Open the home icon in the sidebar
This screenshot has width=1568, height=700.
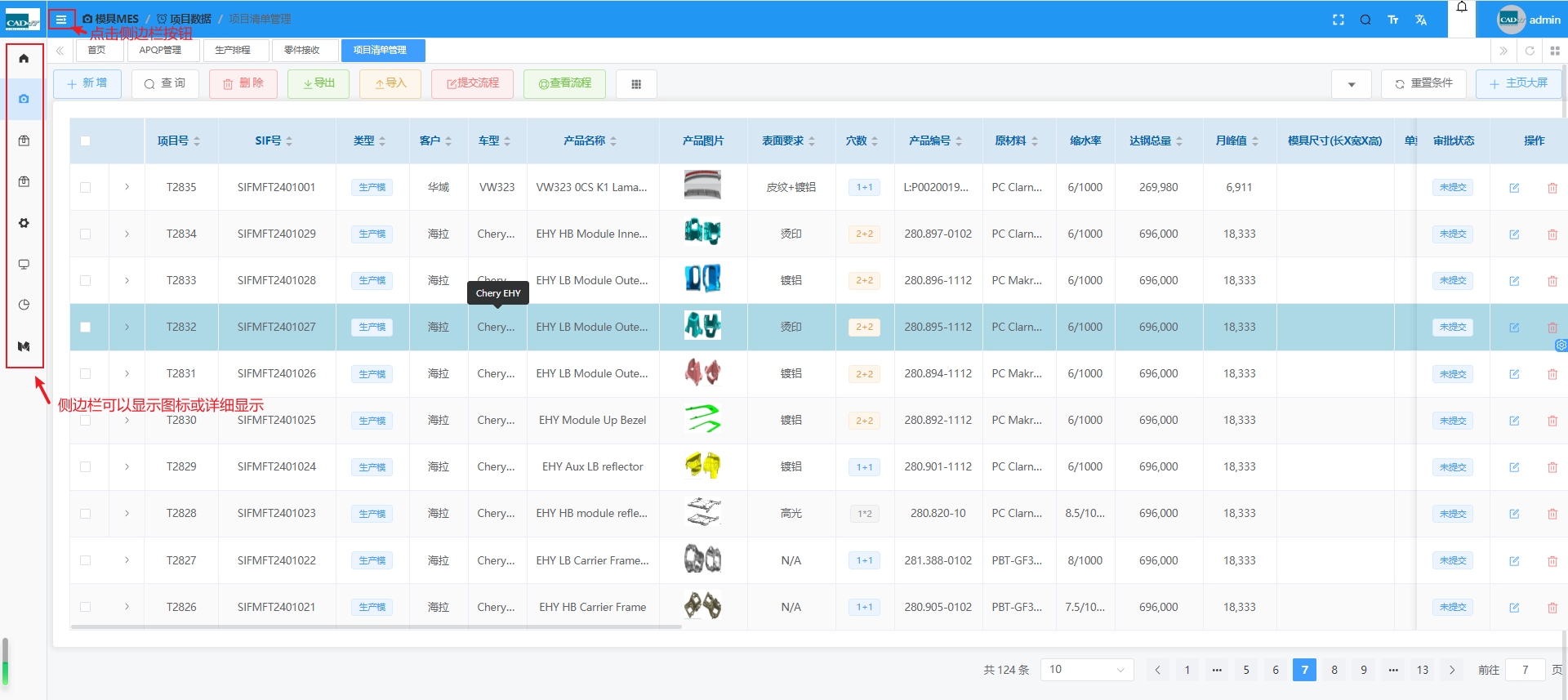click(x=24, y=58)
